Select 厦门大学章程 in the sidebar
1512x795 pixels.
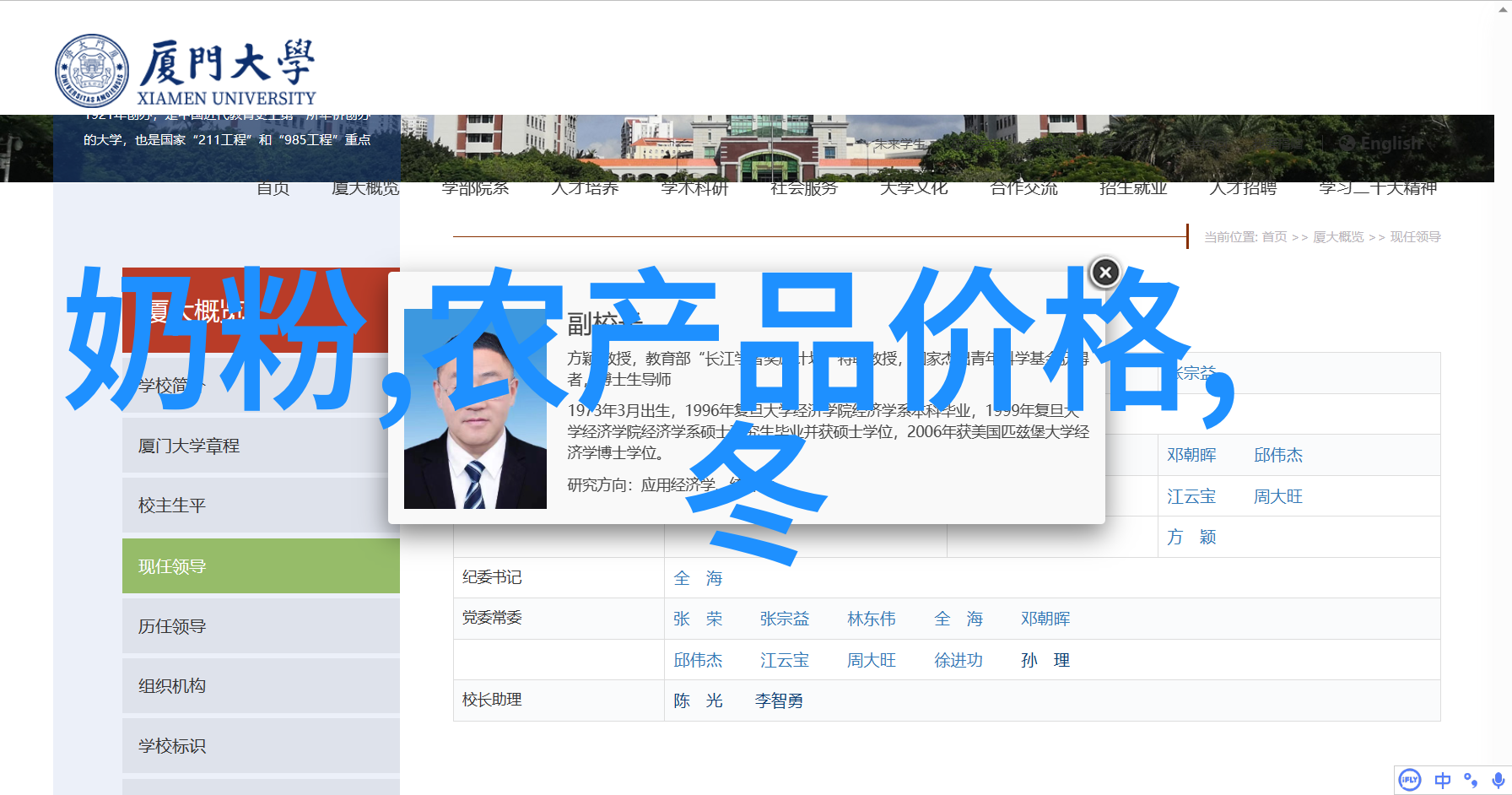261,446
